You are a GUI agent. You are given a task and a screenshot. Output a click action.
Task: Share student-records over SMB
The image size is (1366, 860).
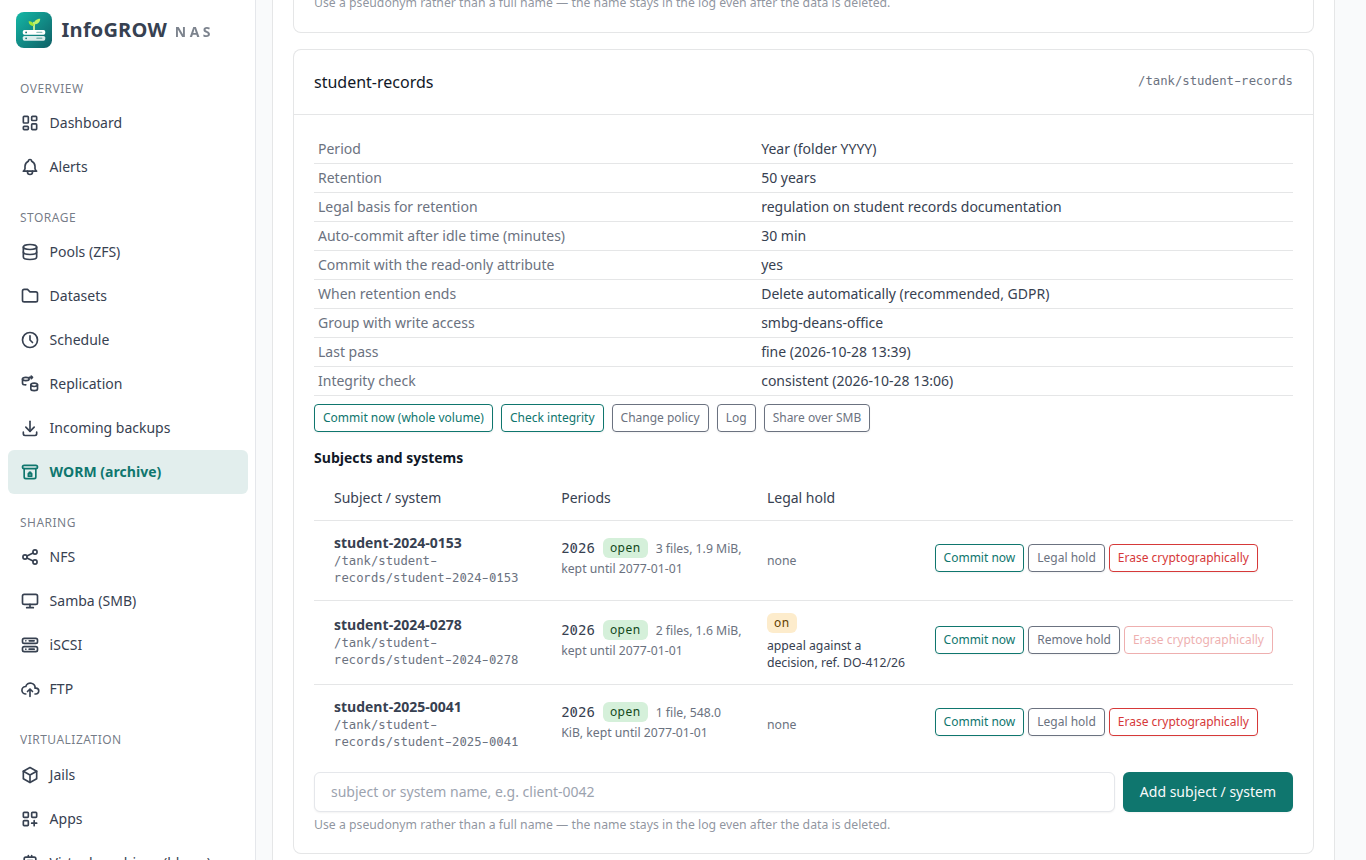(817, 418)
